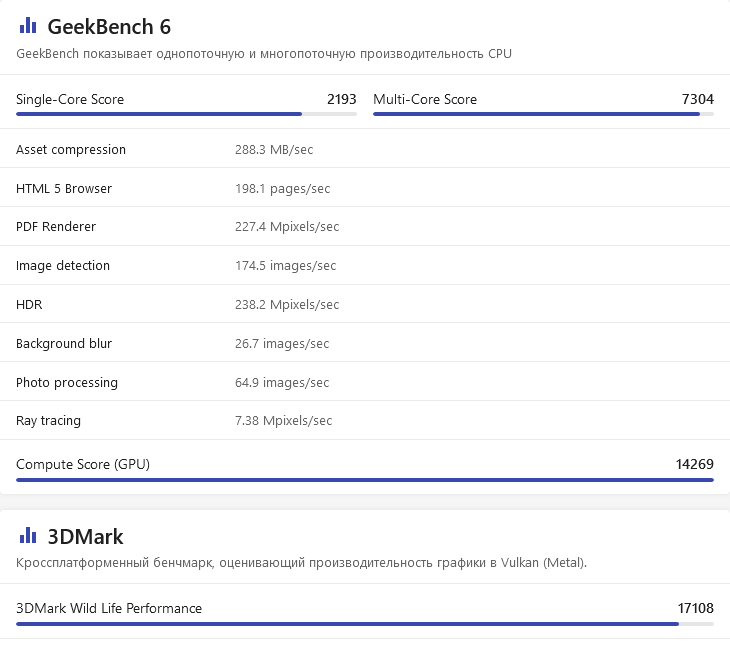Click the 3DMark section heading
This screenshot has height=647, width=730.
tap(85, 537)
